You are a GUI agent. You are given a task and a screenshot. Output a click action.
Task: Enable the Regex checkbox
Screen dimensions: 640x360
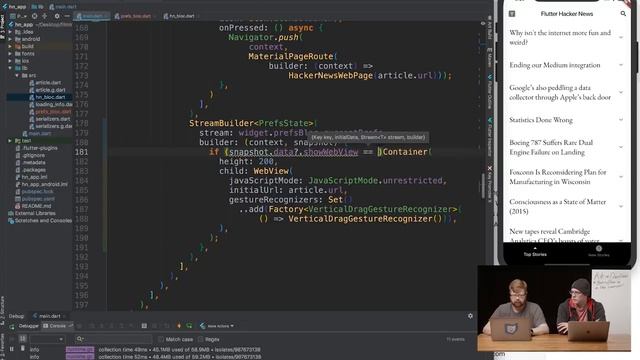[x=200, y=339]
